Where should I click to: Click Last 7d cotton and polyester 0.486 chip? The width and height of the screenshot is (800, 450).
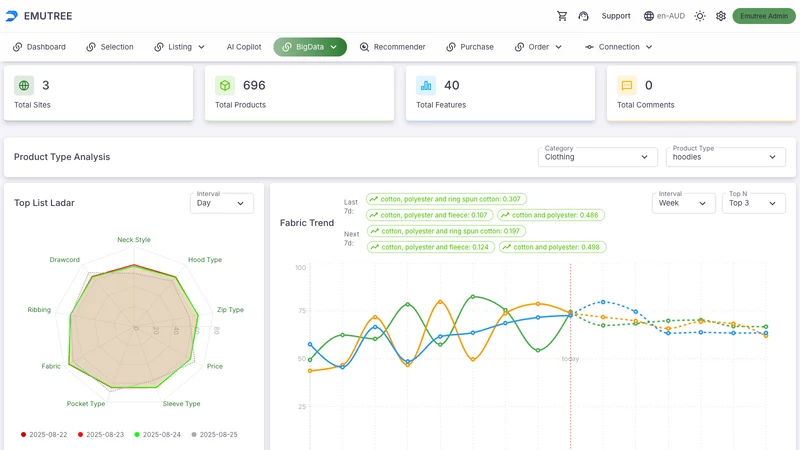(x=551, y=215)
